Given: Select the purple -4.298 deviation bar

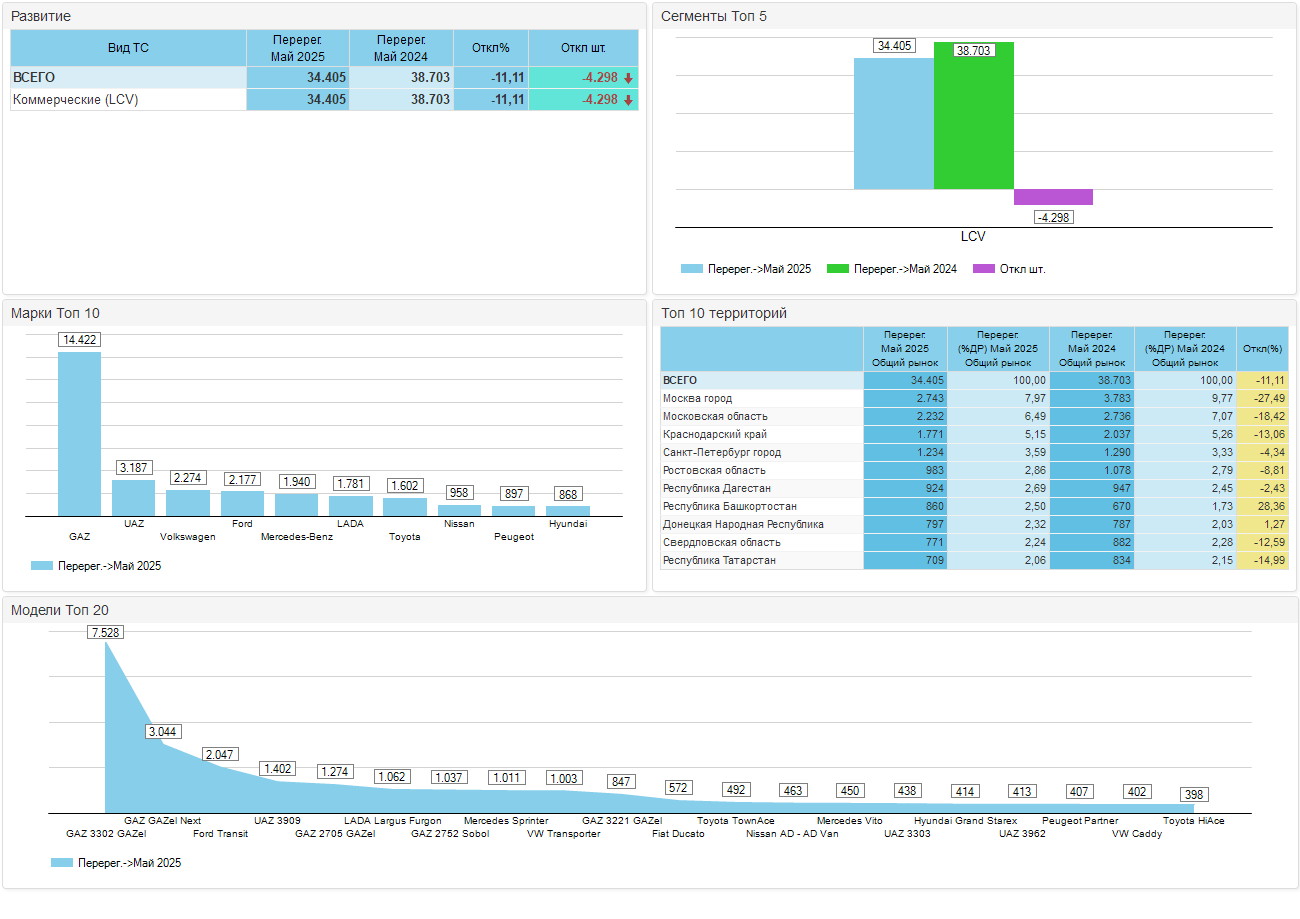Looking at the screenshot, I should coord(1053,197).
